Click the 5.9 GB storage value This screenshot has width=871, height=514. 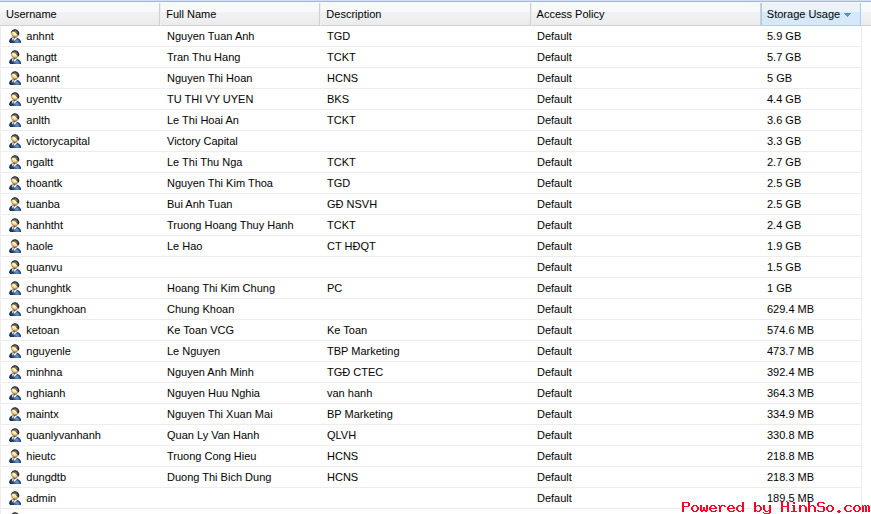(783, 36)
